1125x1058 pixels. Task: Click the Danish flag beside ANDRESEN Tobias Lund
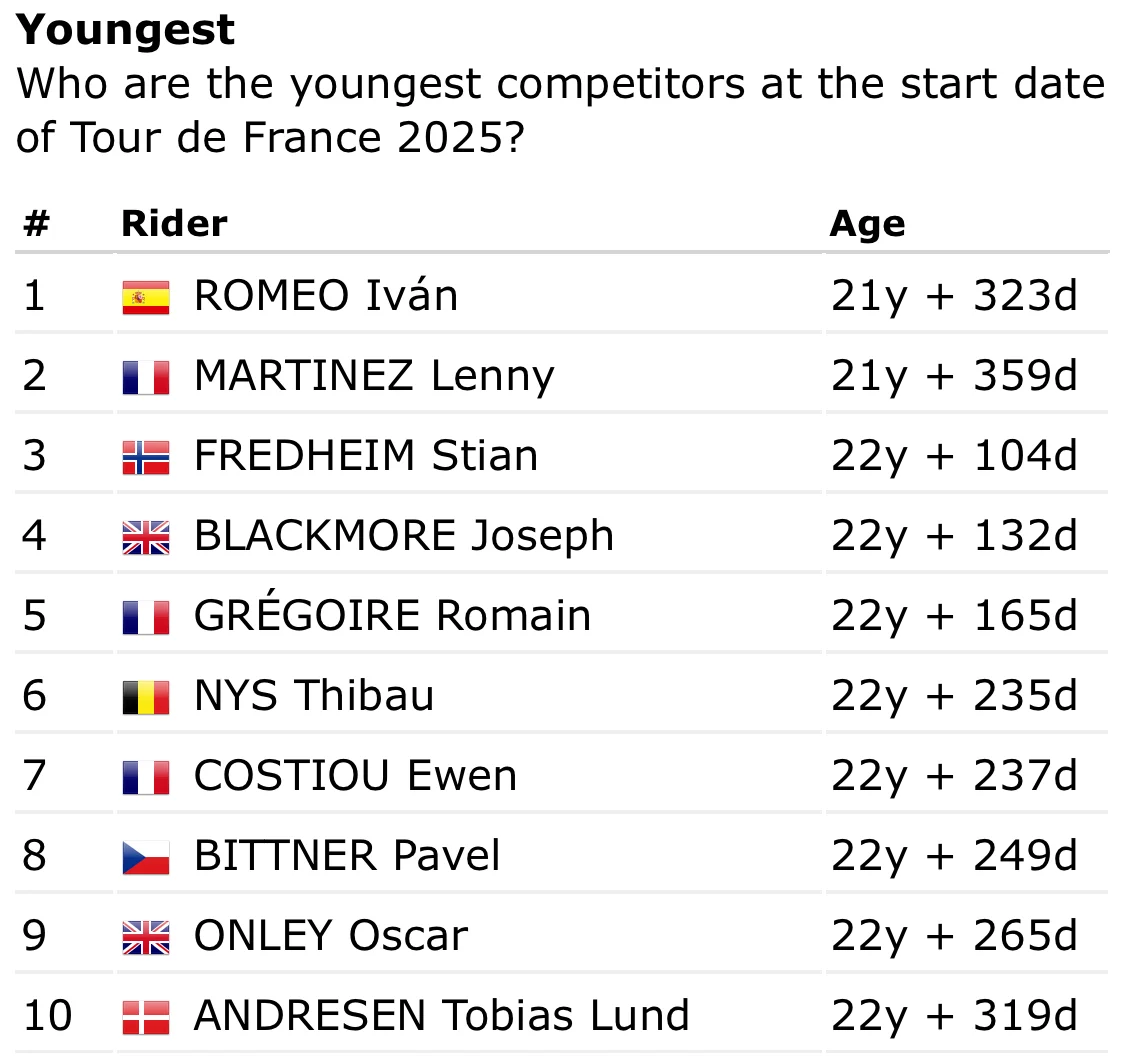click(x=146, y=1017)
